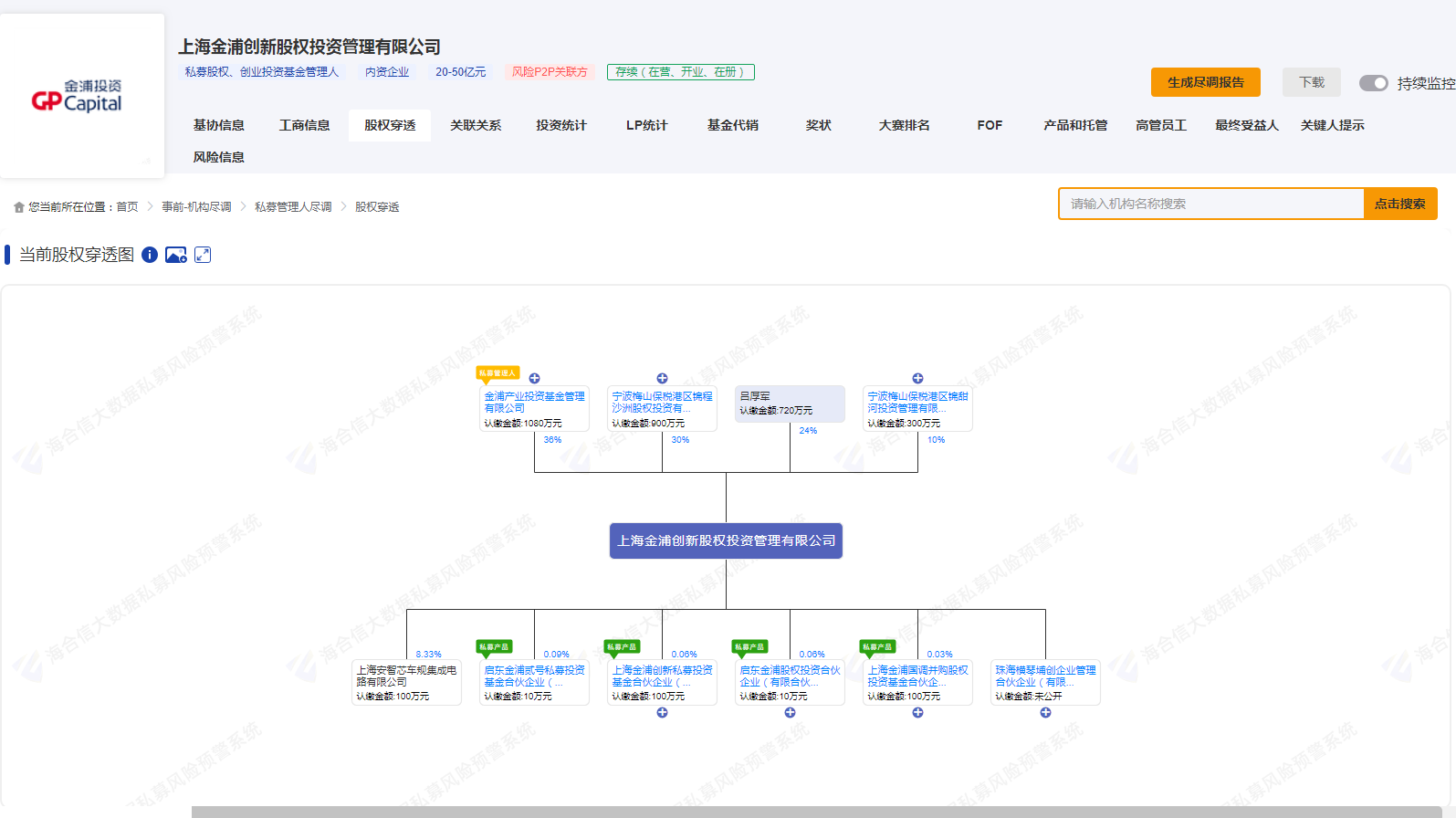Viewport: 1456px width, 818px height.
Task: Expand the 宁波梅山保税港区锦甜河 shareholder node
Action: coord(918,378)
